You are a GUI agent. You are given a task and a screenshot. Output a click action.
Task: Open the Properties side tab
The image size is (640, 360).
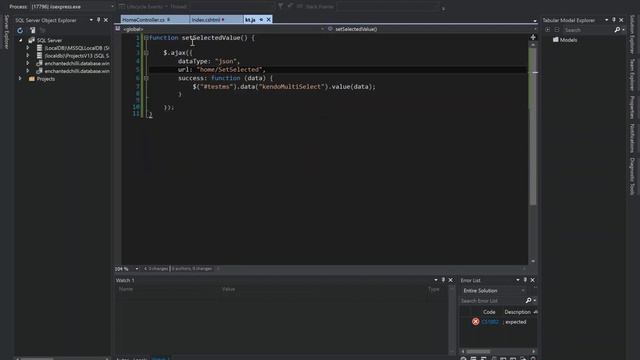(x=632, y=107)
